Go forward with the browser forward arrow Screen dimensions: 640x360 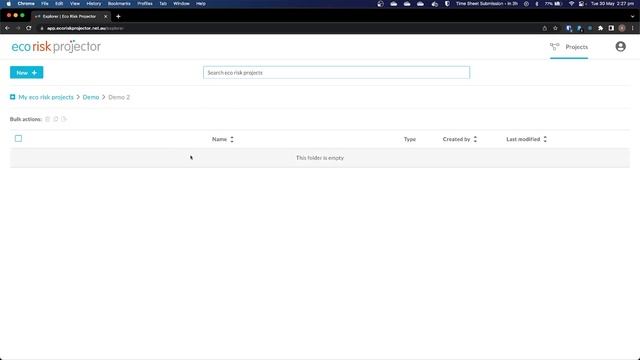click(18, 28)
